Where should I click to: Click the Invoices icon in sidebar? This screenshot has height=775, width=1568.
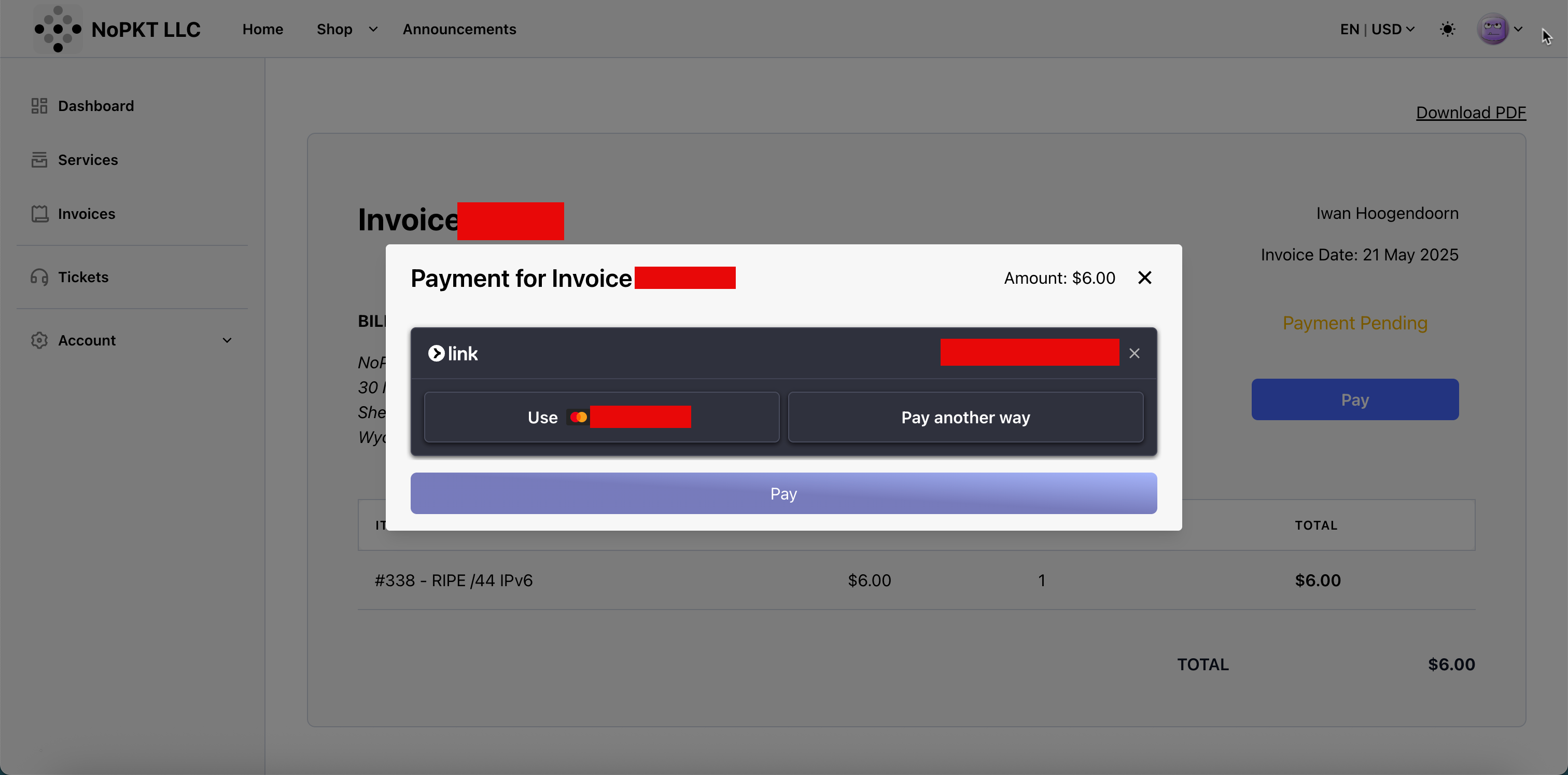pyautogui.click(x=39, y=214)
